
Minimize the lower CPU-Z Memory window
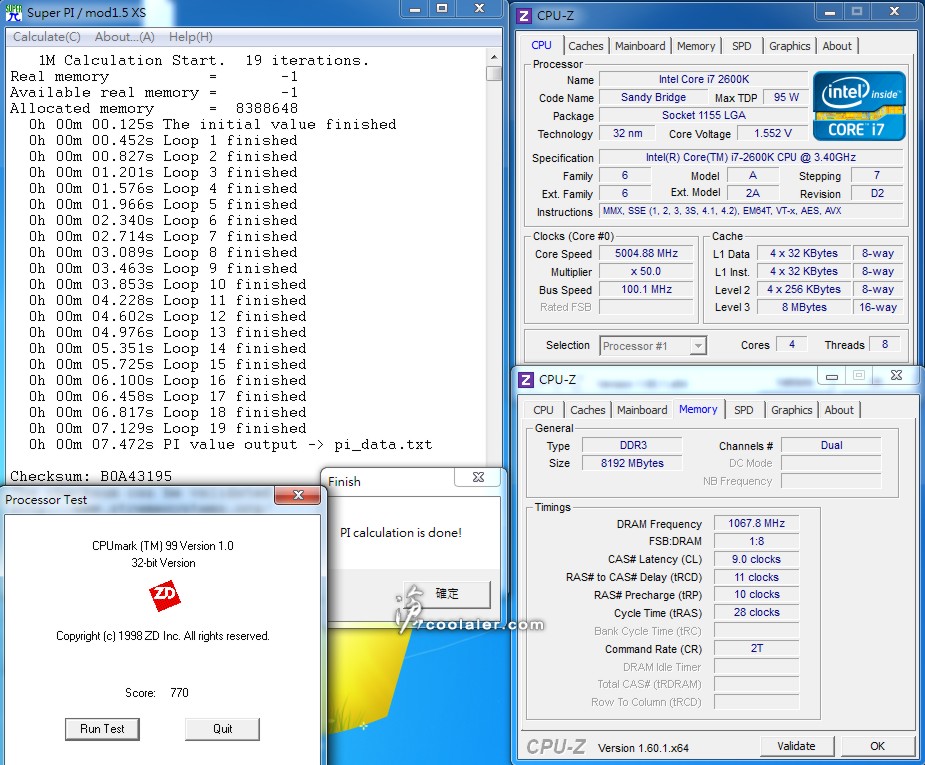click(832, 376)
